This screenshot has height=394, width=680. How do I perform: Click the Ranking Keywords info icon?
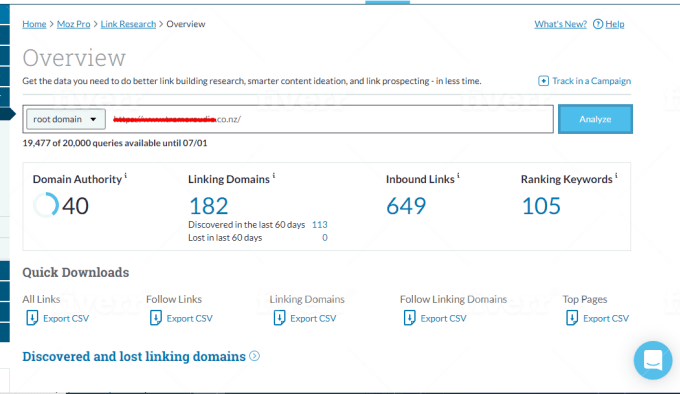pyautogui.click(x=616, y=176)
